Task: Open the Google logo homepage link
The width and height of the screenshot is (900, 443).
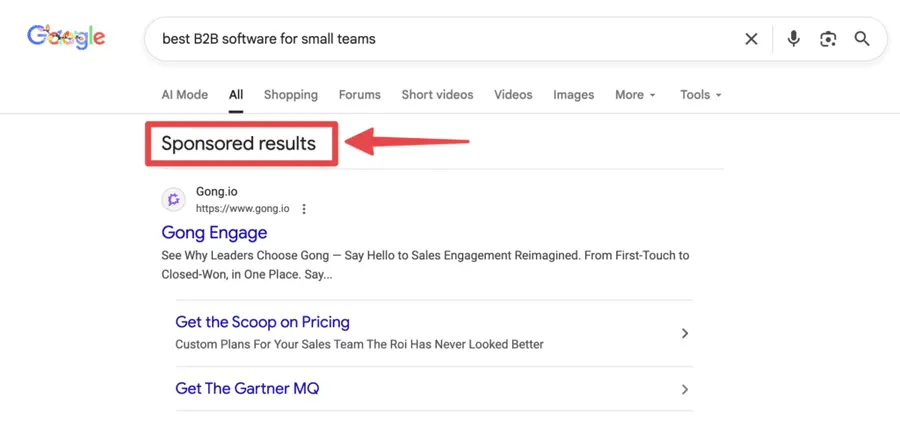Action: 66,37
